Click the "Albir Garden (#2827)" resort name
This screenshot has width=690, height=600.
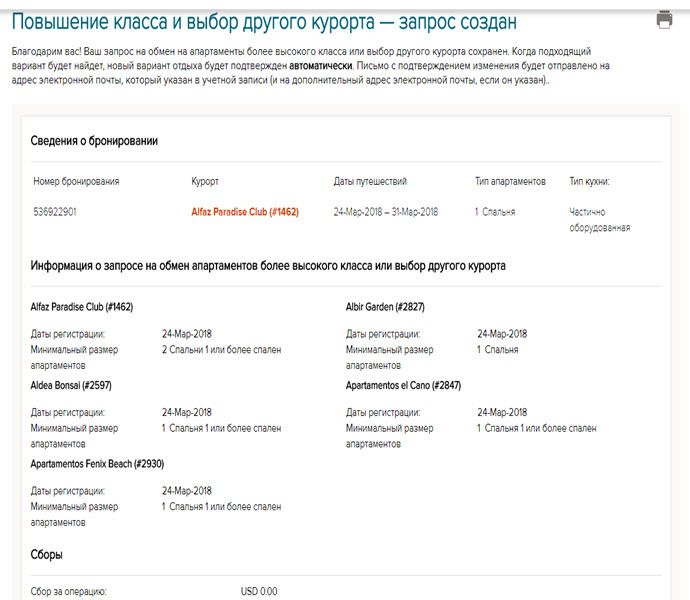(385, 307)
